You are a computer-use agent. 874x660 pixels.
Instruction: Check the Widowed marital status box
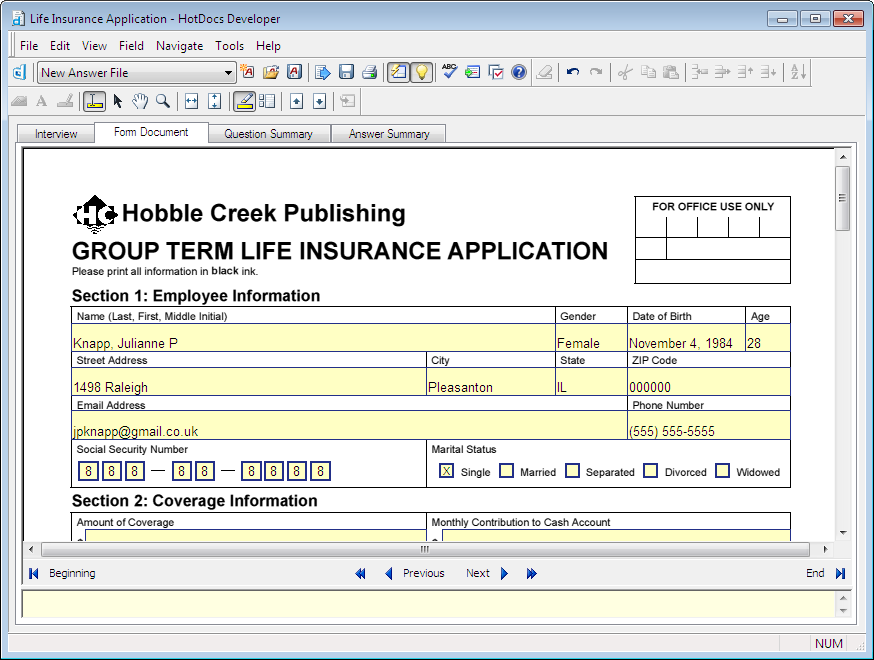click(x=722, y=471)
